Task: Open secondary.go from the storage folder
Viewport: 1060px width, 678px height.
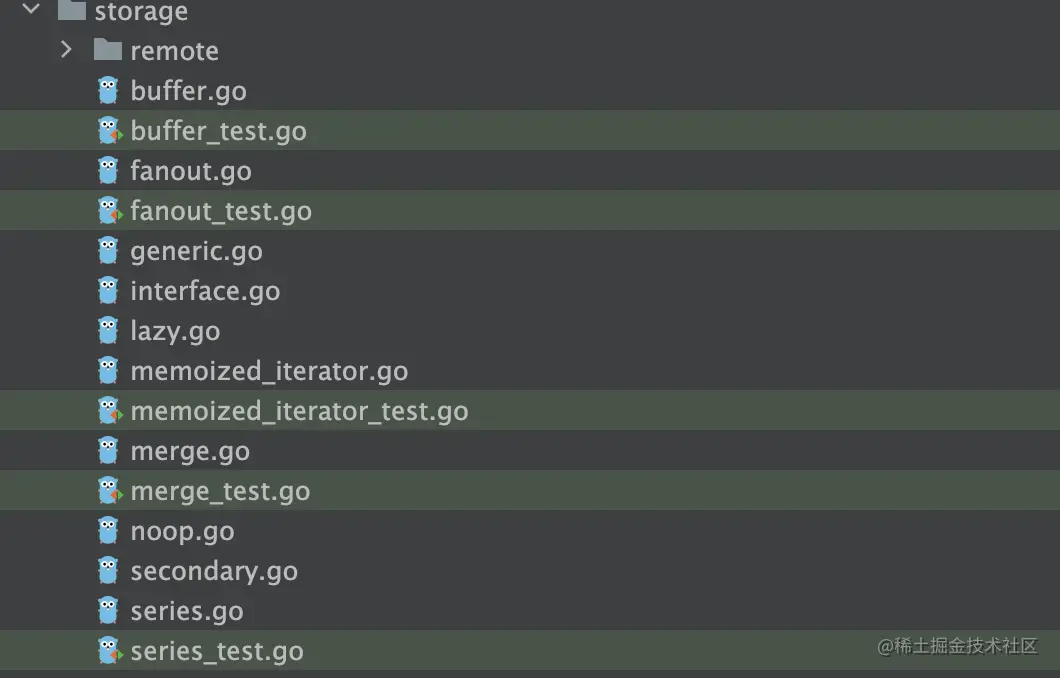Action: click(214, 571)
